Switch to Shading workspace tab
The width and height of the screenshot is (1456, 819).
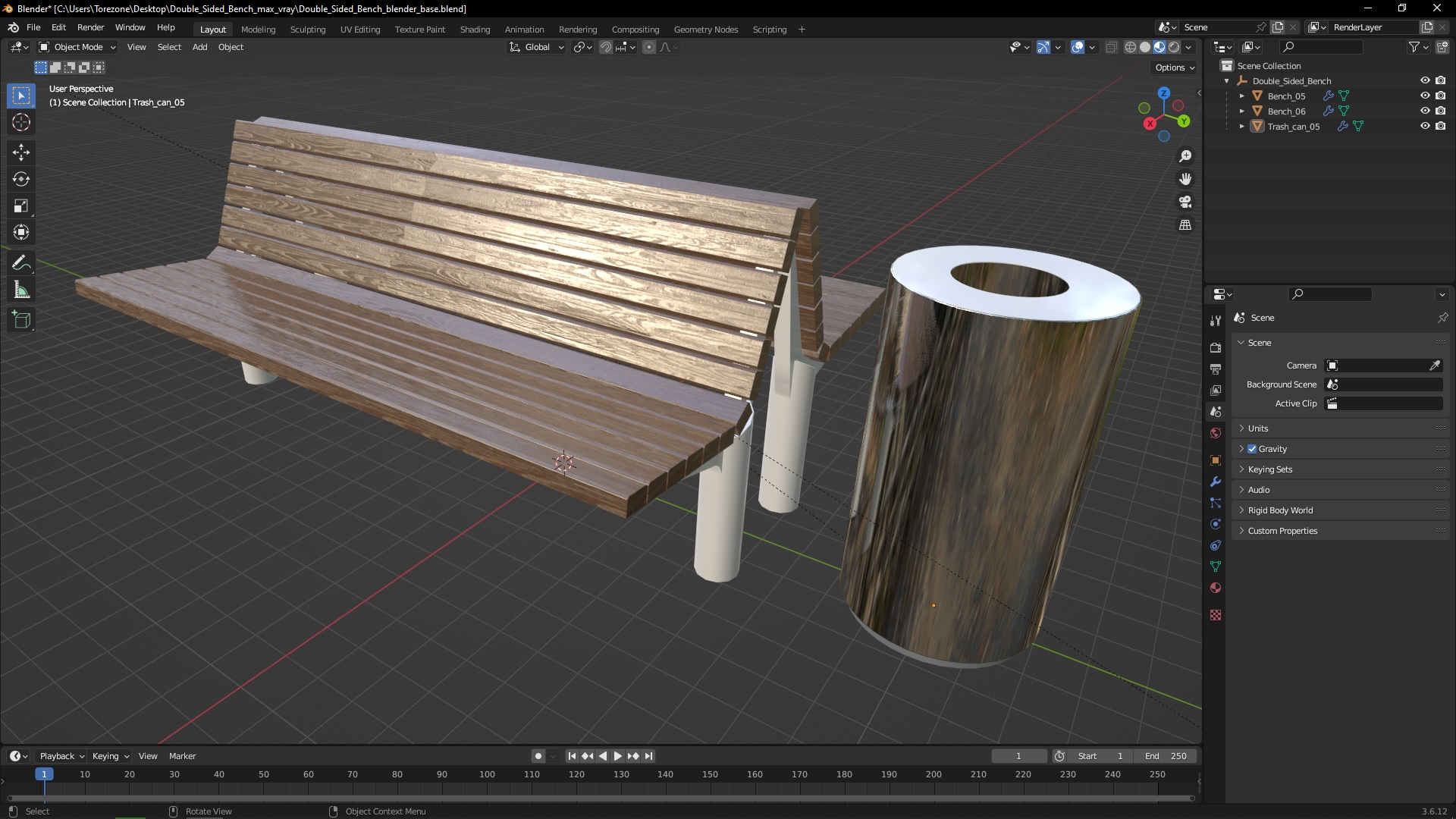pyautogui.click(x=475, y=30)
